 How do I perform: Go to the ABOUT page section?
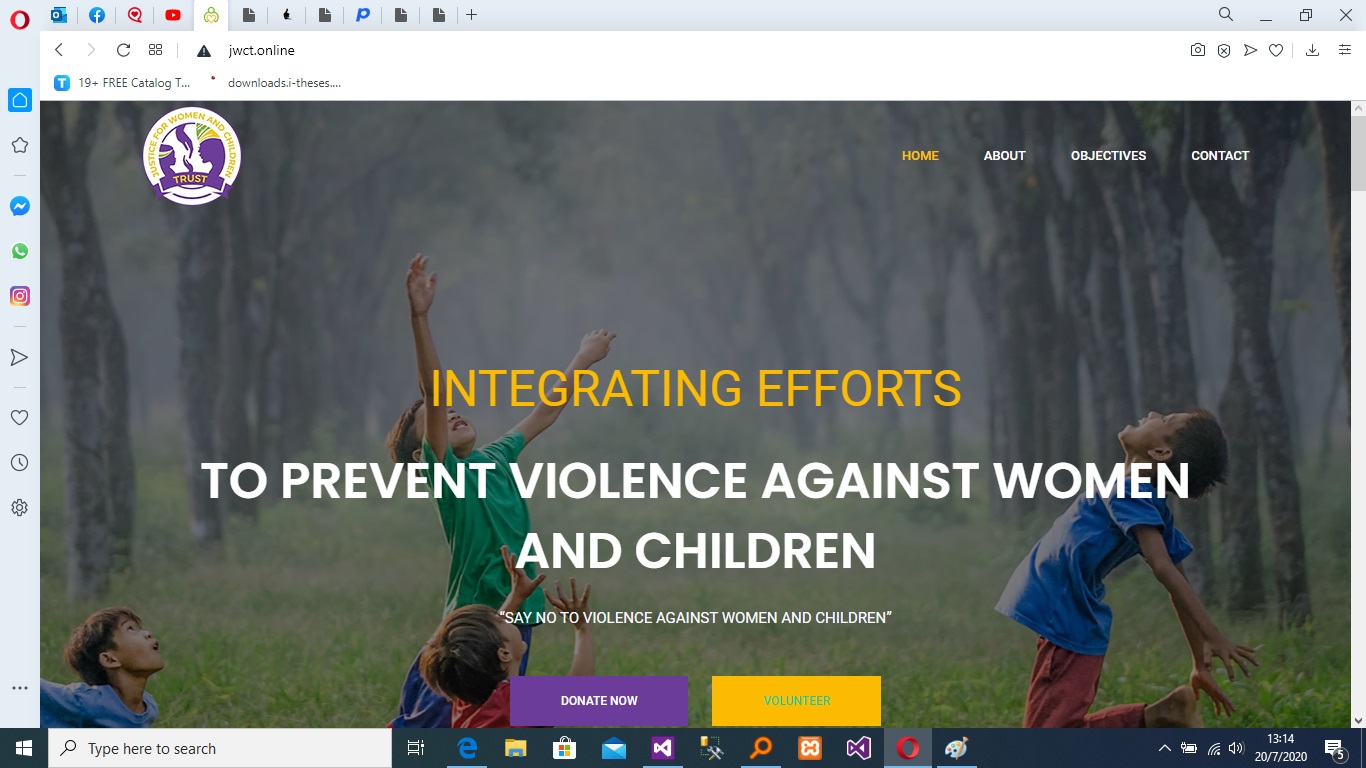(1004, 156)
